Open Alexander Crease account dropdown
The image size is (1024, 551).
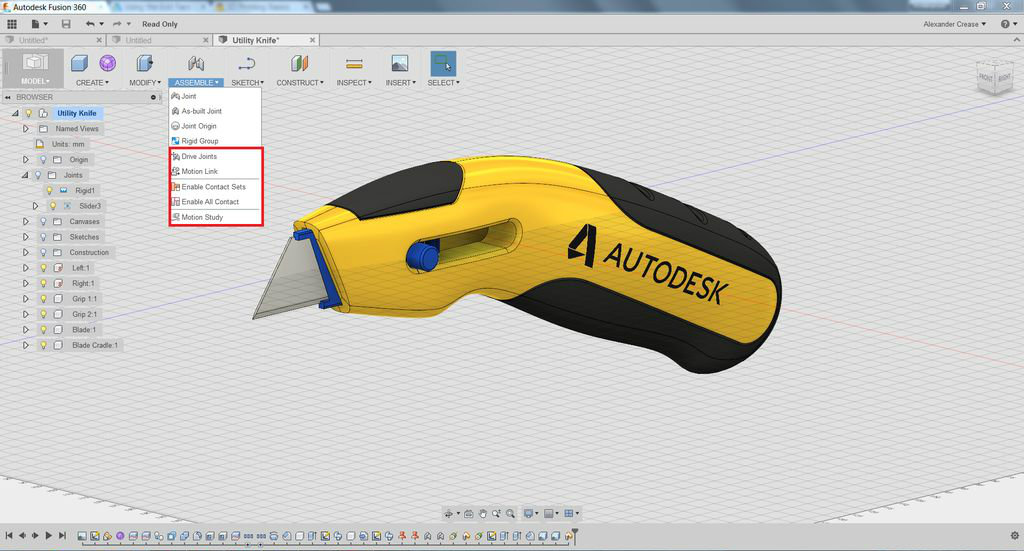click(954, 24)
